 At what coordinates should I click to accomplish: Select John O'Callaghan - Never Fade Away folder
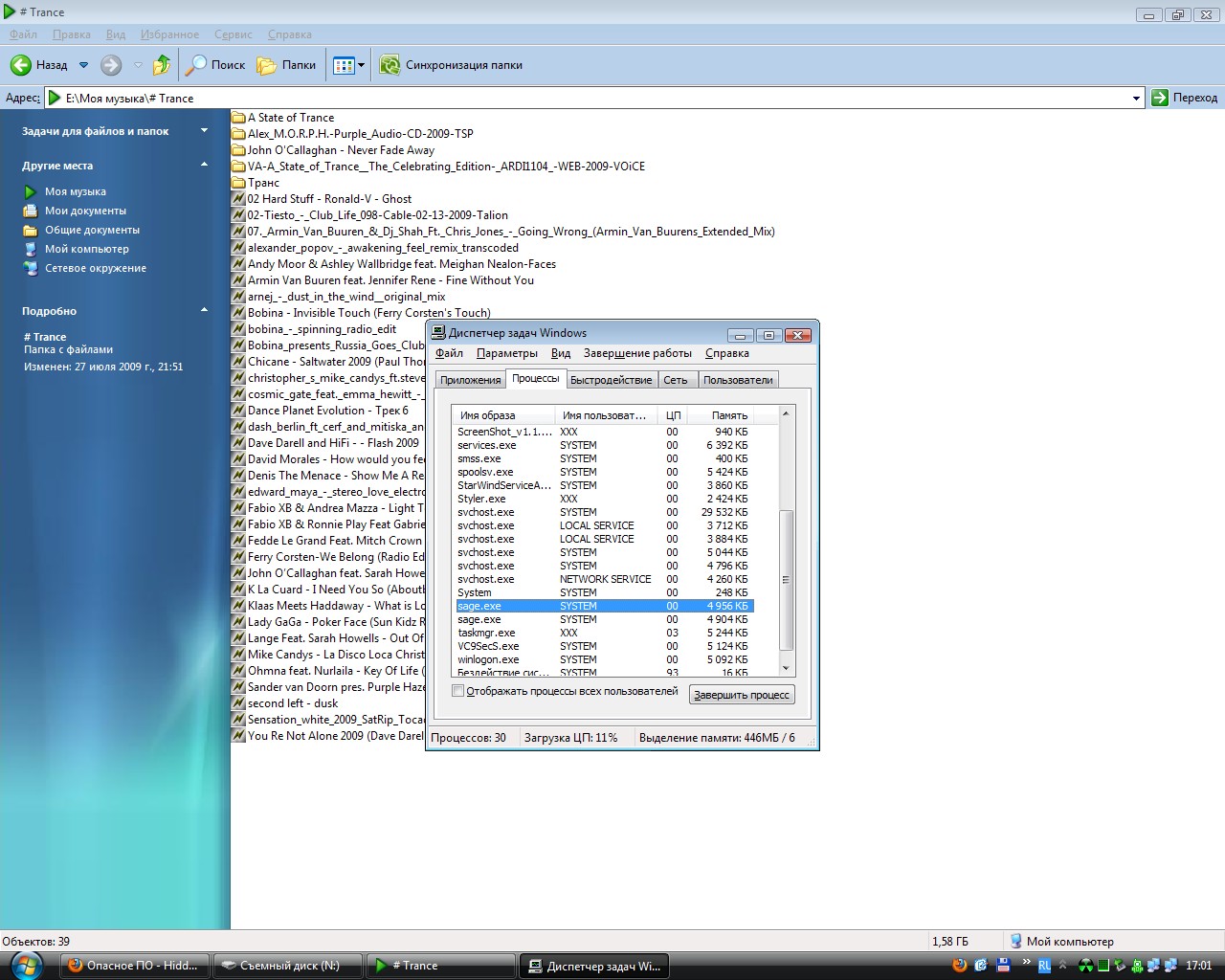click(333, 150)
